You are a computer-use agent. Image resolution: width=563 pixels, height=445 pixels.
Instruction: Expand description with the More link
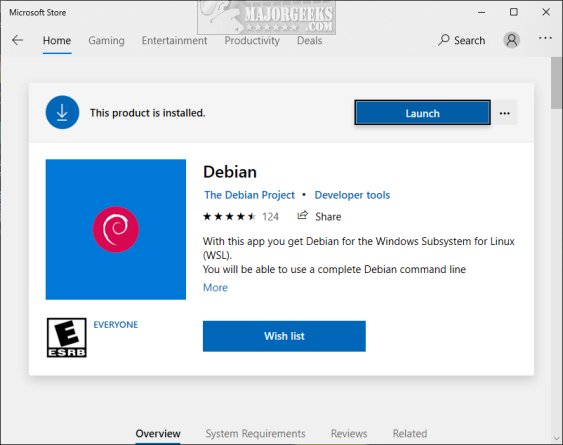(x=215, y=288)
